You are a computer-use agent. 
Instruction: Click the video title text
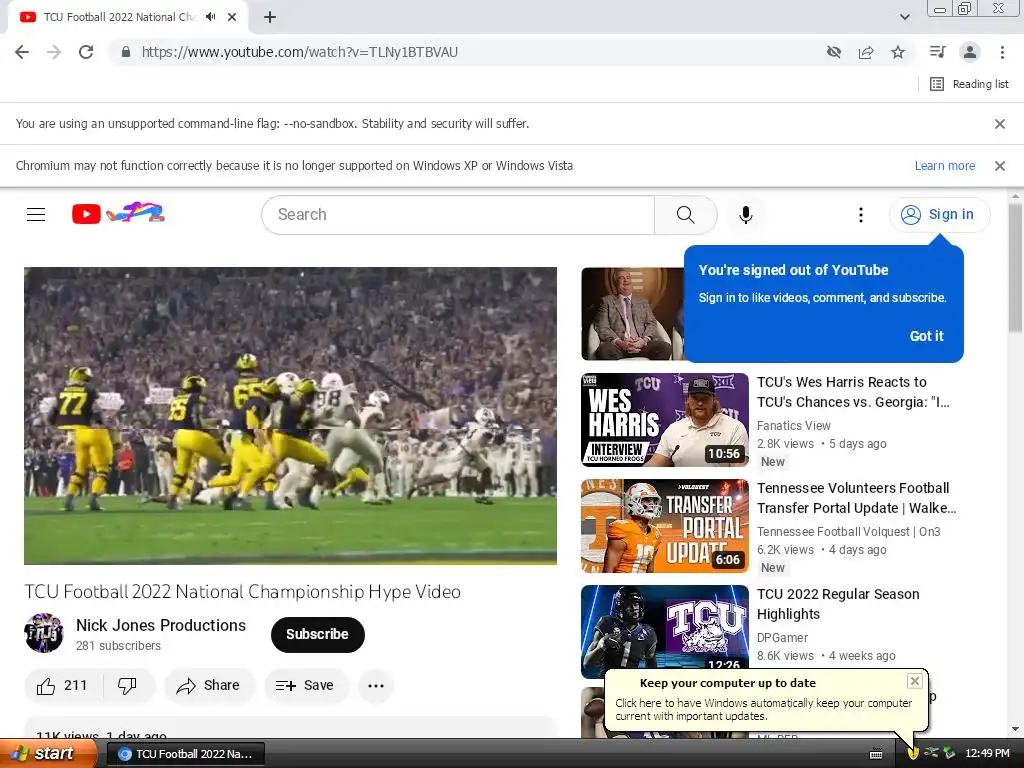242,592
